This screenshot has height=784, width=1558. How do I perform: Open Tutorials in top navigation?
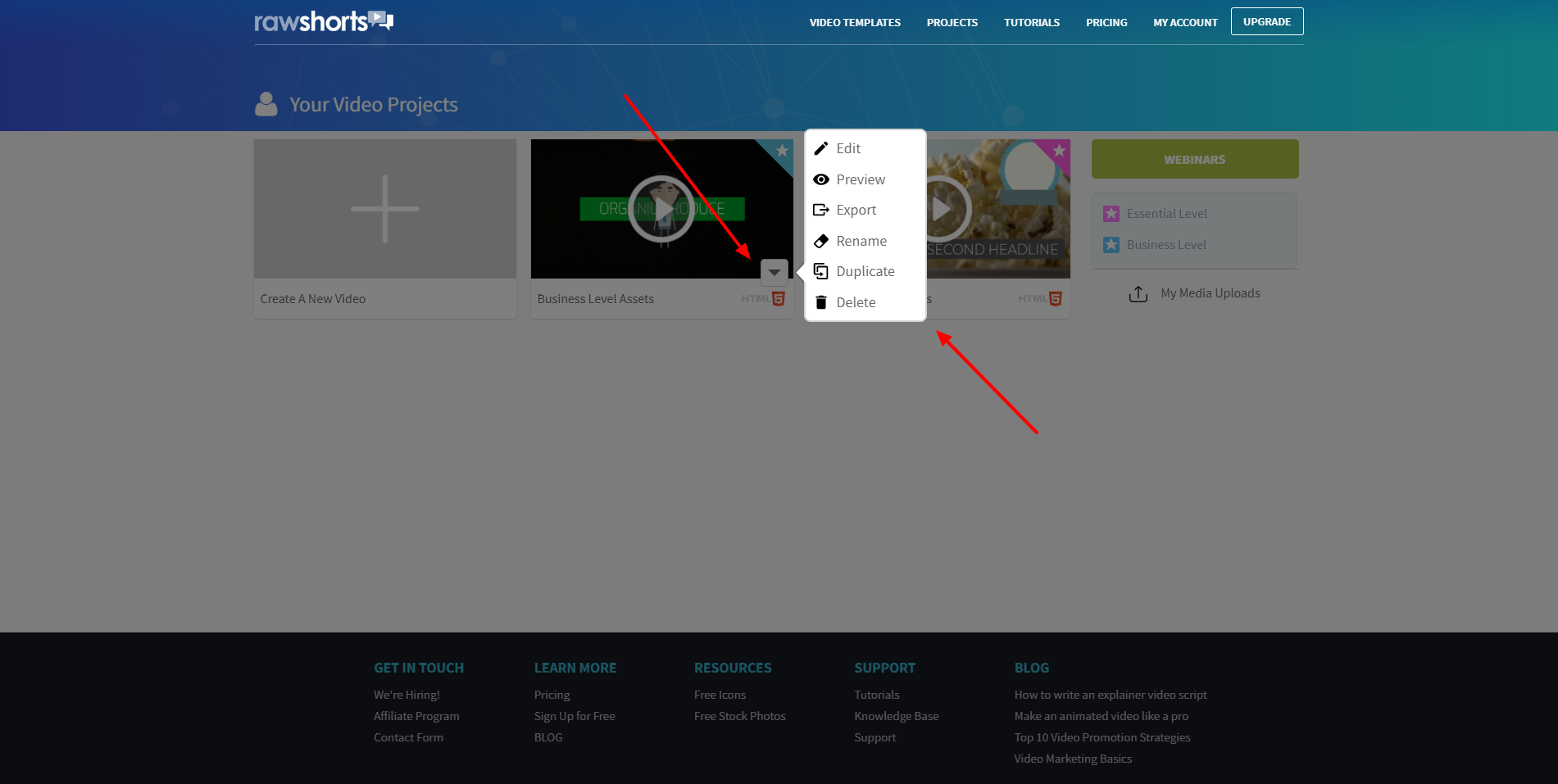(x=1032, y=23)
